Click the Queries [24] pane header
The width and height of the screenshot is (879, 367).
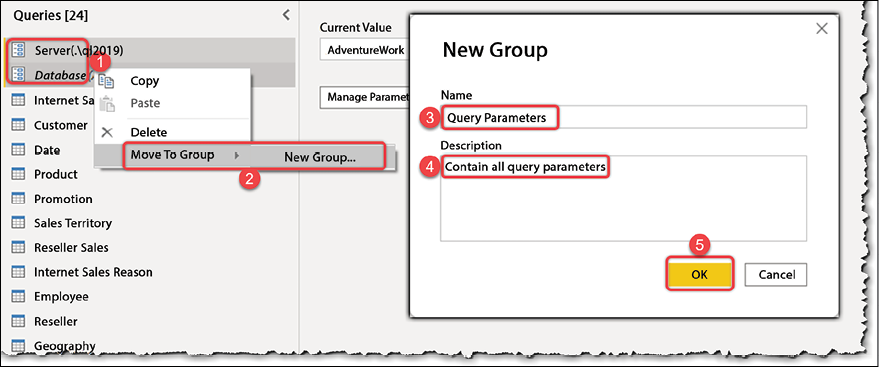(50, 16)
